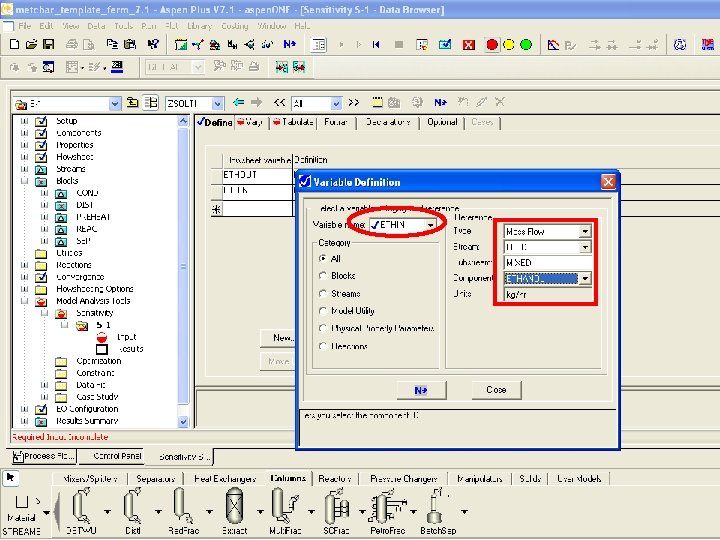Select the Streams category radio button
Image resolution: width=720 pixels, height=540 pixels.
(323, 293)
